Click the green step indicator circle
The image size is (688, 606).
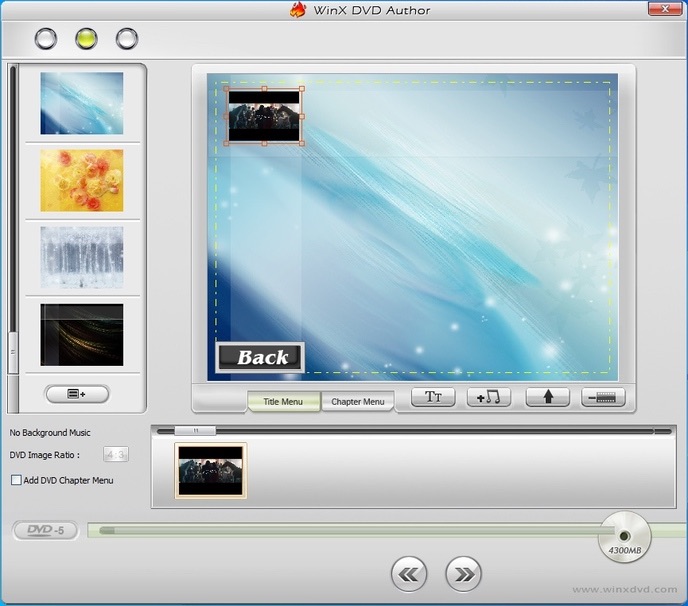(x=86, y=39)
